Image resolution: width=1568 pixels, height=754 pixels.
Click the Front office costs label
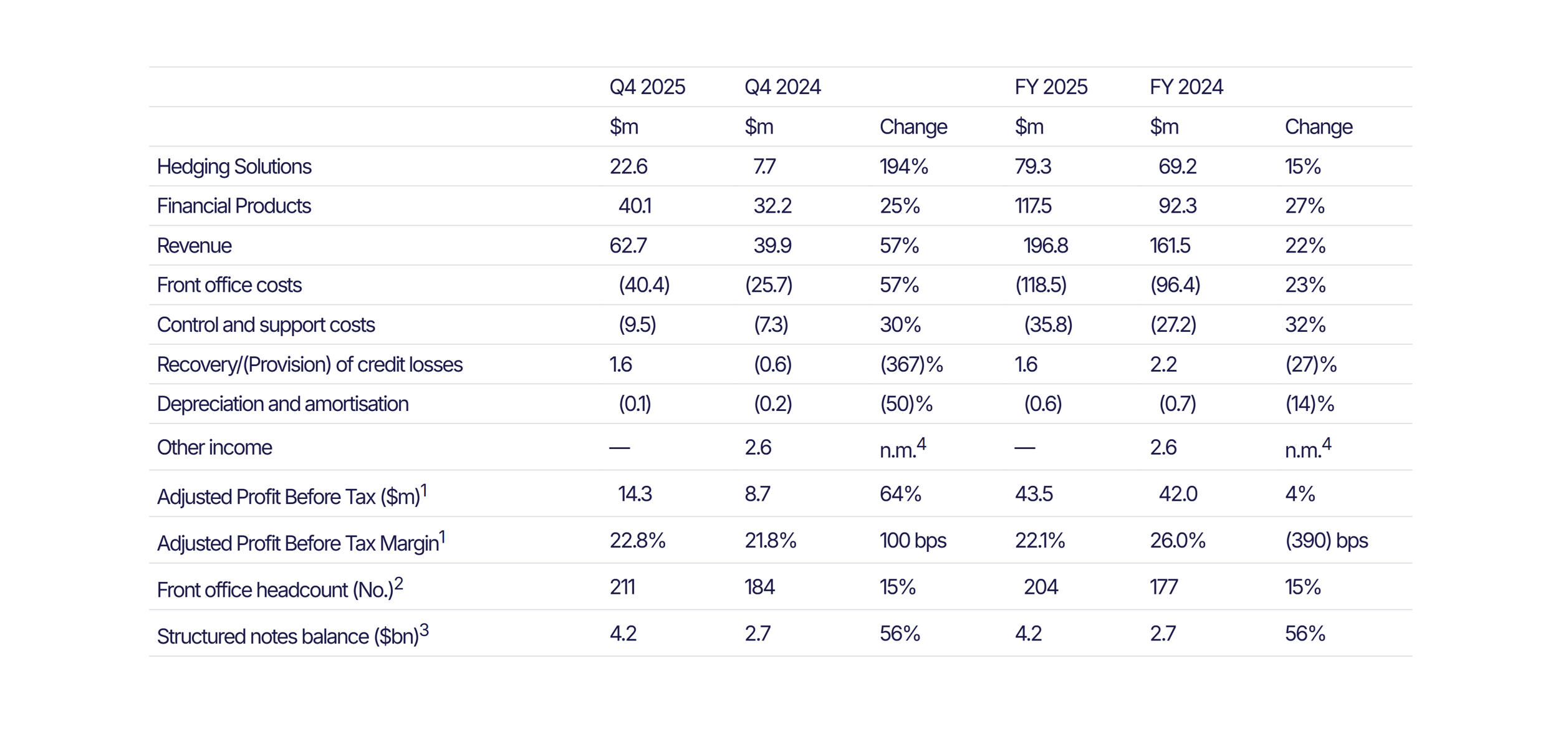coord(229,285)
